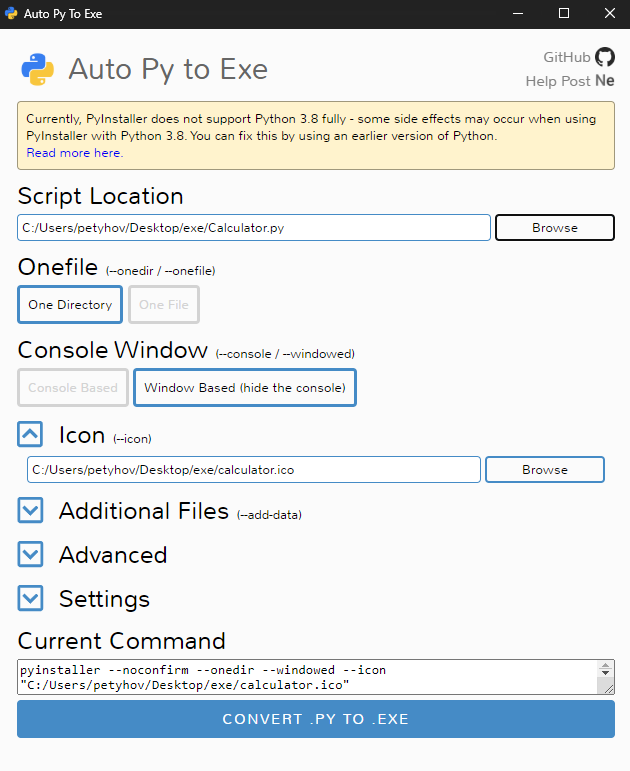630x771 pixels.
Task: Browse for the icon file
Action: [x=544, y=470]
